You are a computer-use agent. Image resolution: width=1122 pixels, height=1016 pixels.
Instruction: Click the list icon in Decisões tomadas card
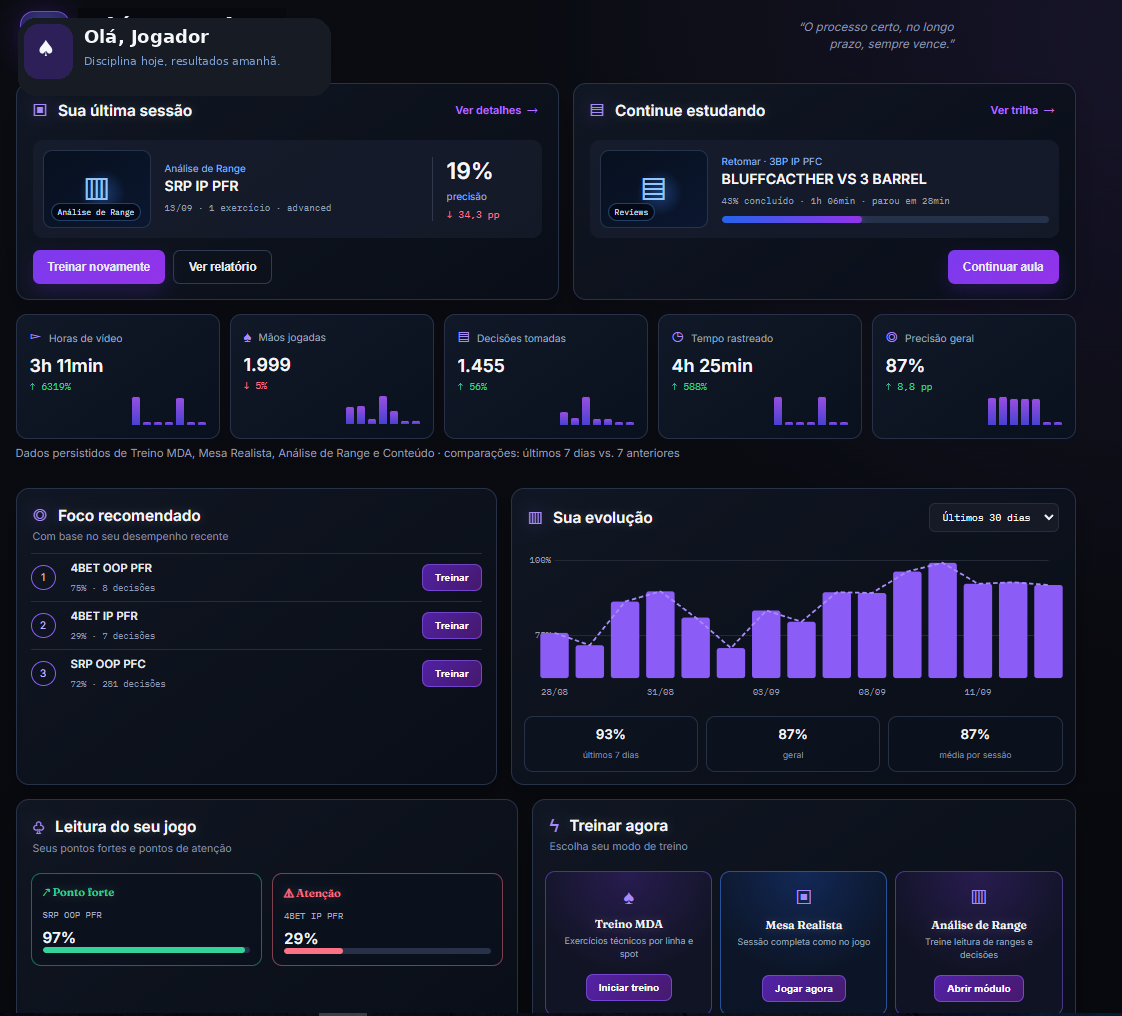click(x=464, y=338)
